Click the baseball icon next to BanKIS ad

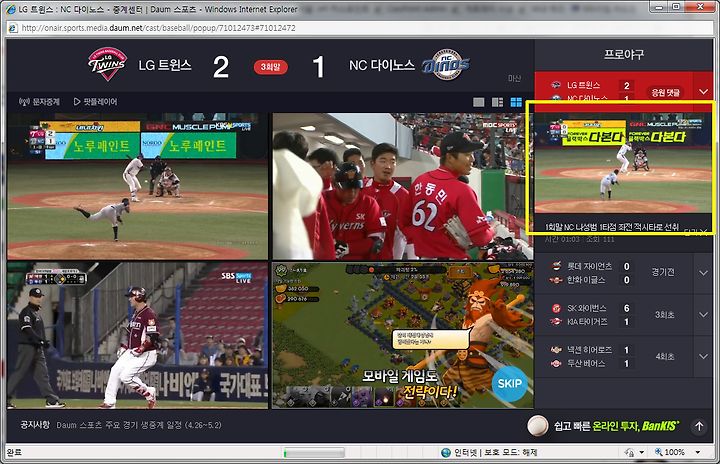click(537, 426)
